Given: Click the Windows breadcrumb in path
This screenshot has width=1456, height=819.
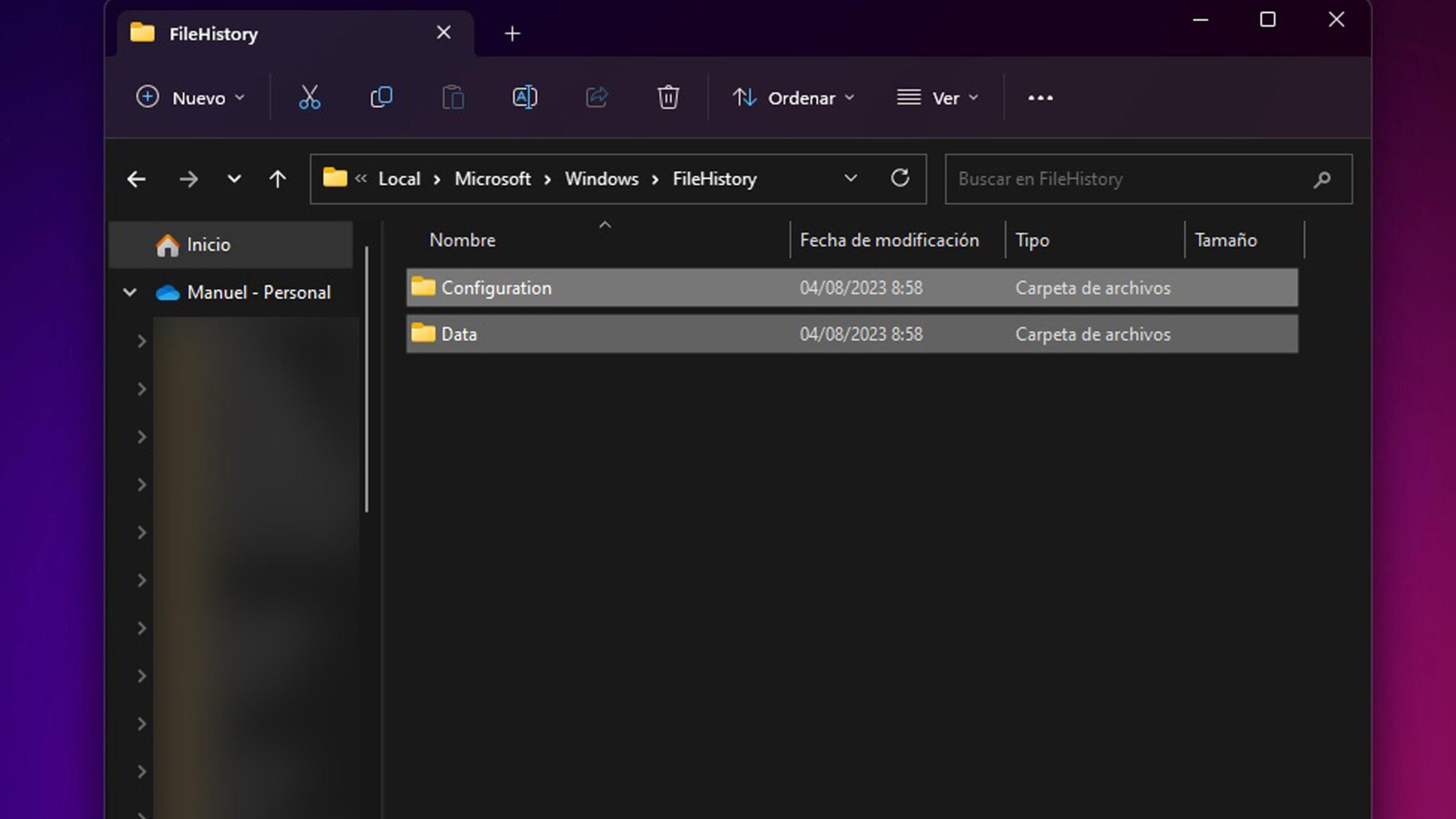Looking at the screenshot, I should point(601,179).
